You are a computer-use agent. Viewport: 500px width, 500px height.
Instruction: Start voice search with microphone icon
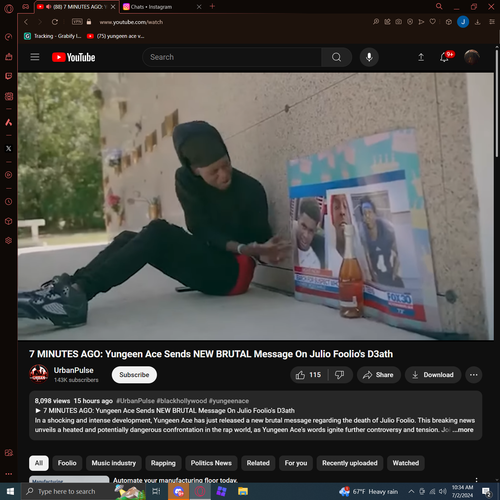[x=369, y=57]
